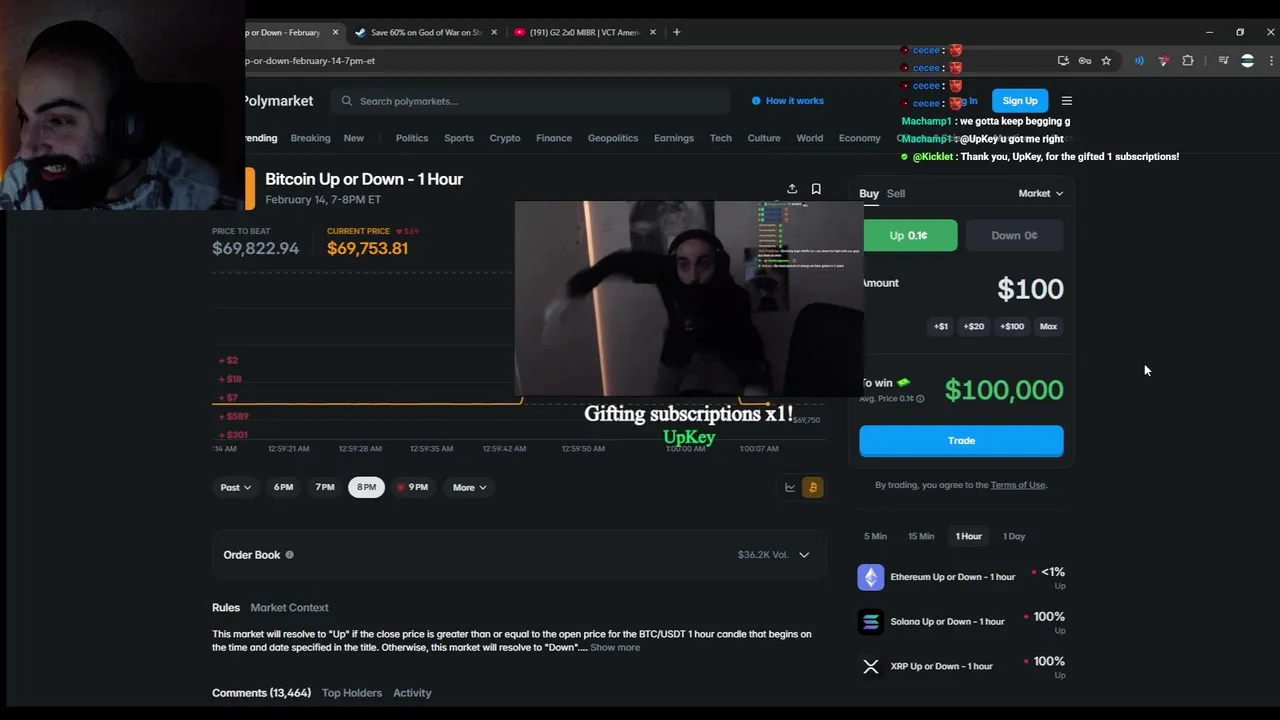Click the blue sound-wave extension icon
1280x720 pixels.
pos(1139,61)
